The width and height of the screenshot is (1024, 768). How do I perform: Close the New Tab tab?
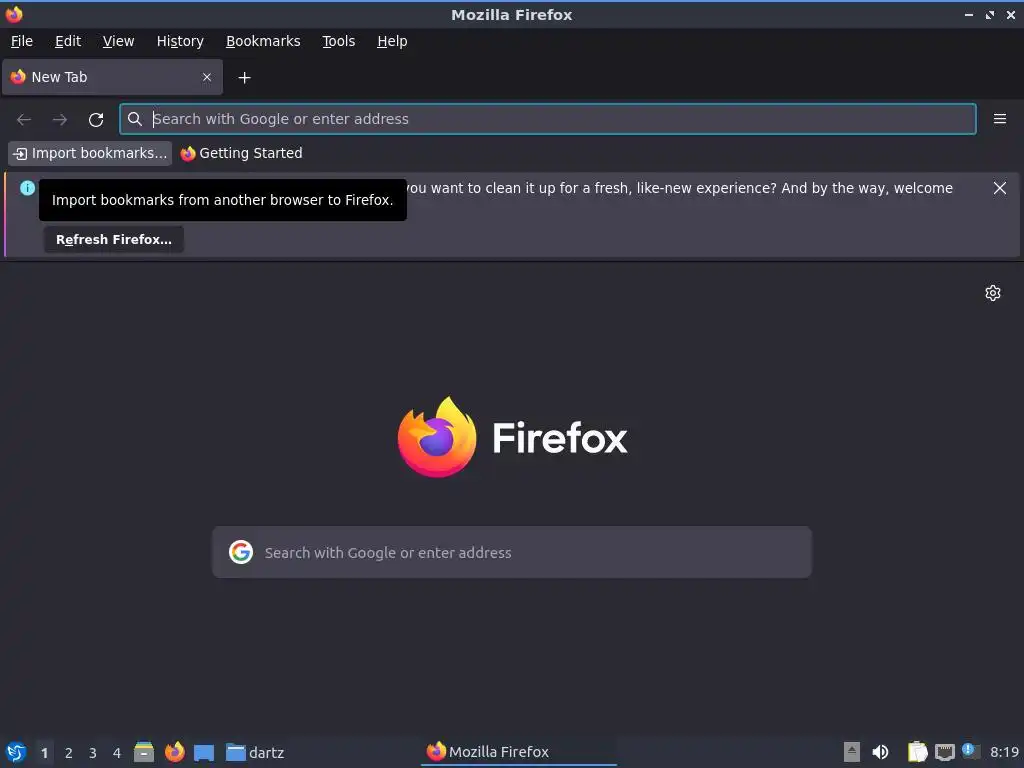(207, 77)
